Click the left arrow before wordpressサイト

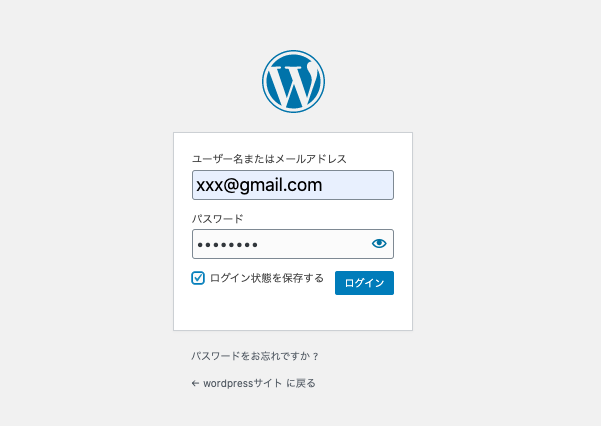[195, 383]
